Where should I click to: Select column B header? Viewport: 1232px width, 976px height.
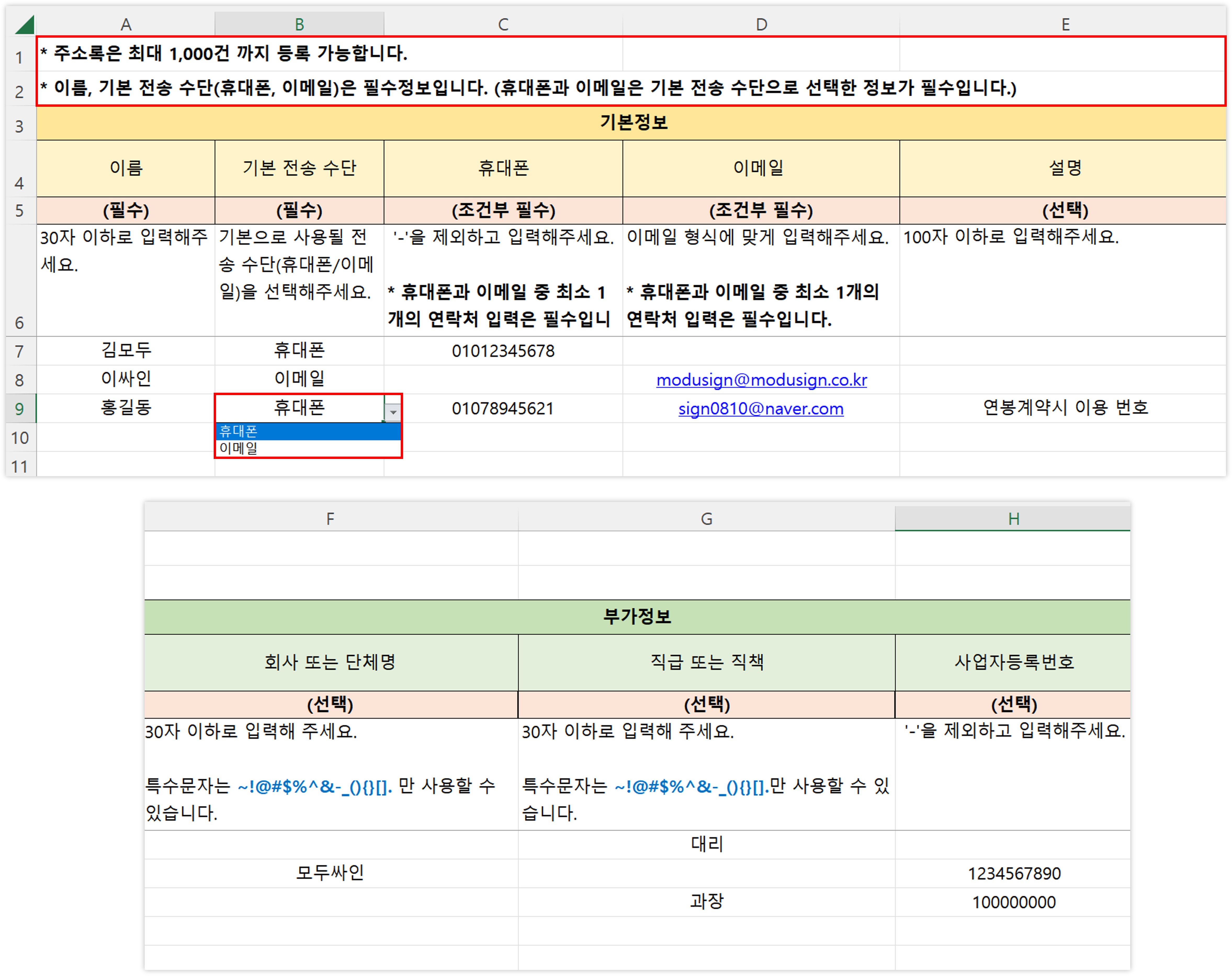pyautogui.click(x=299, y=25)
